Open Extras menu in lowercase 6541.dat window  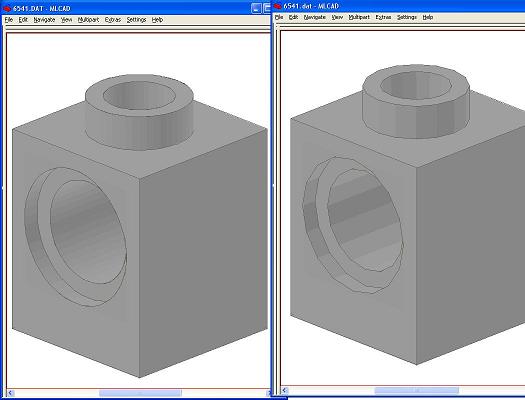pos(383,17)
